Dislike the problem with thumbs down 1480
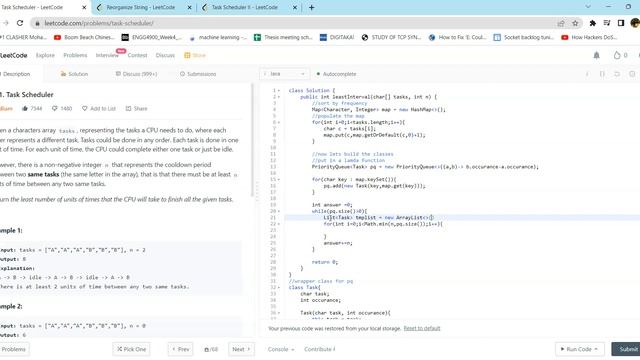This screenshot has width=640, height=360. (62, 109)
